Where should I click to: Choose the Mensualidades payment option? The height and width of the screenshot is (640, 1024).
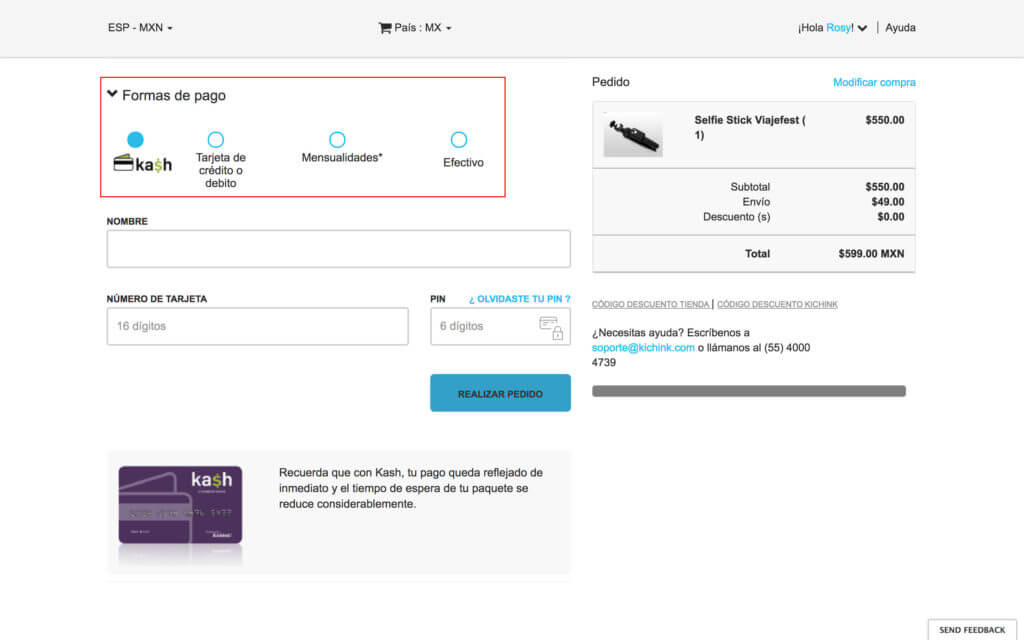pos(337,139)
